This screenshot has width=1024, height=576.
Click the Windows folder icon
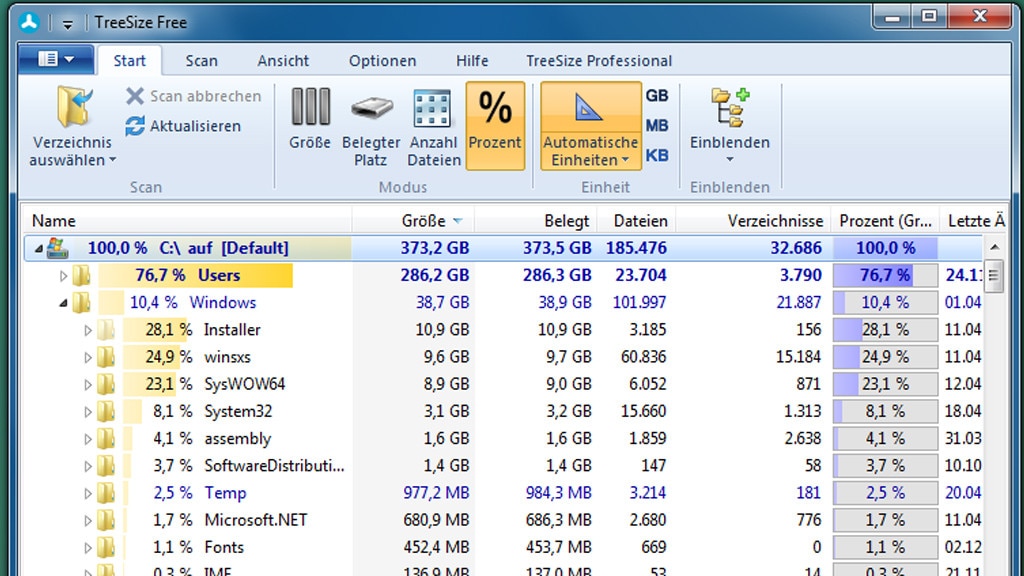pyautogui.click(x=81, y=302)
